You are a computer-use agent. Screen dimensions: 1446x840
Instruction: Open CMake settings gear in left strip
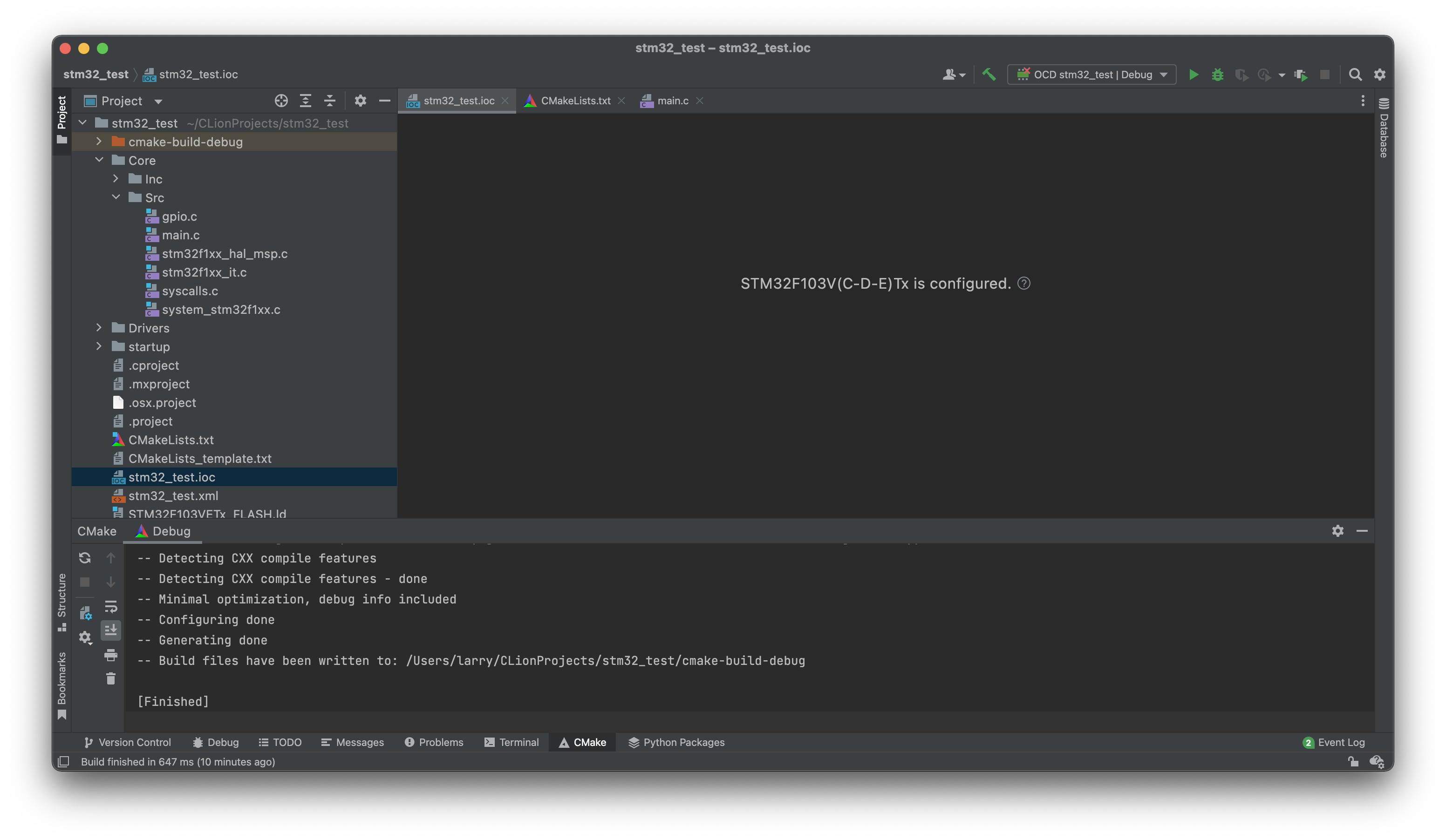85,637
